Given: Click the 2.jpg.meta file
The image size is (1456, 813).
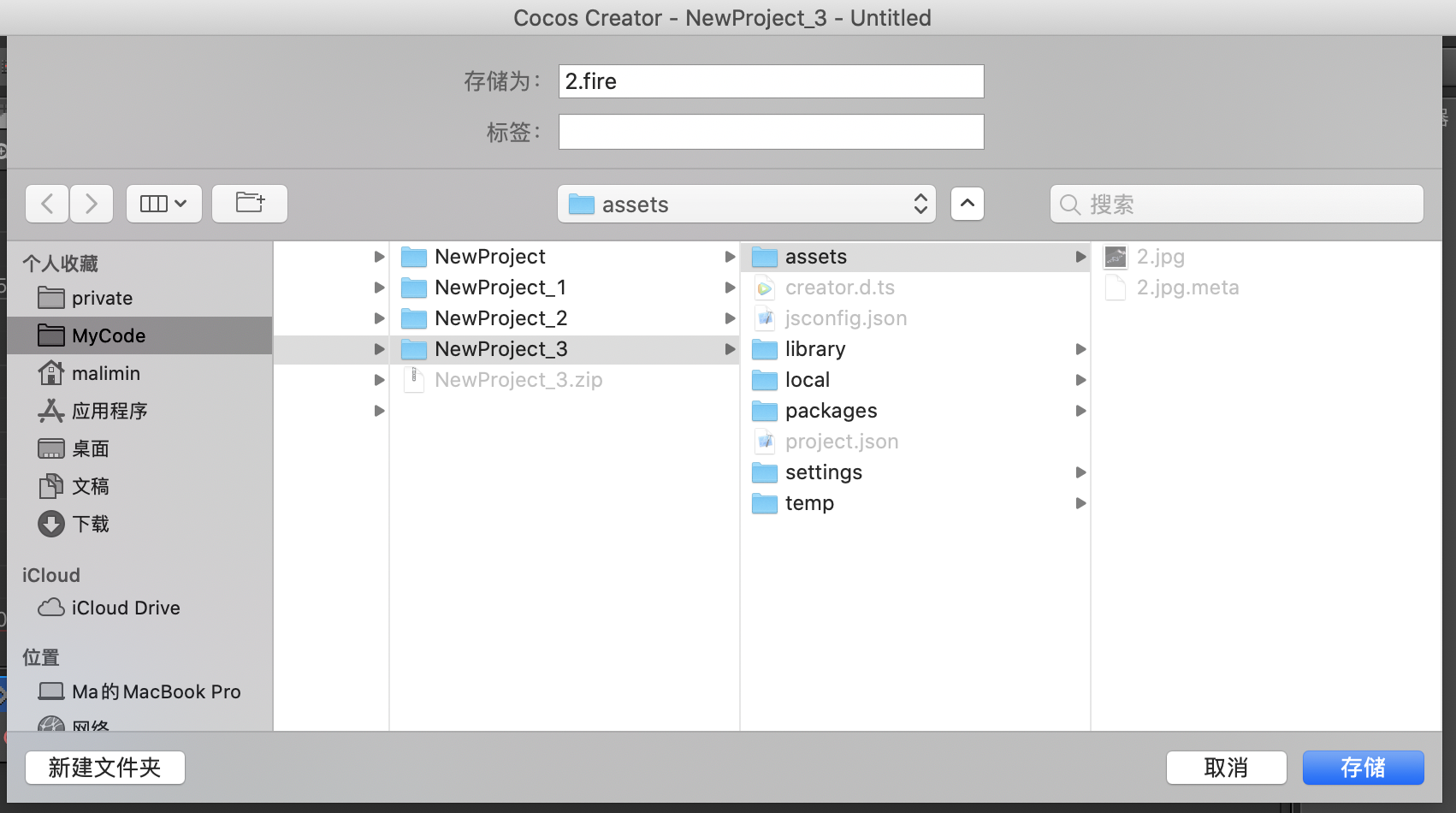Looking at the screenshot, I should (x=1266, y=288).
